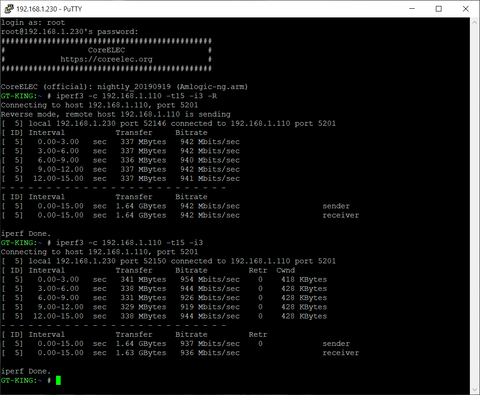Click the command 'iperf3 -c 192.168.1.110 -t15 -i3 -R'
Image resolution: width=480 pixels, height=395 pixels.
click(136, 96)
